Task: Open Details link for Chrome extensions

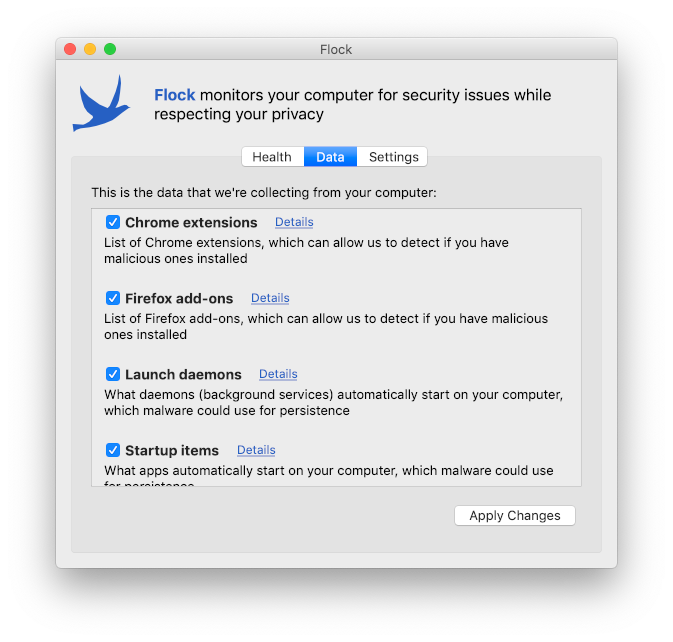Action: tap(294, 222)
